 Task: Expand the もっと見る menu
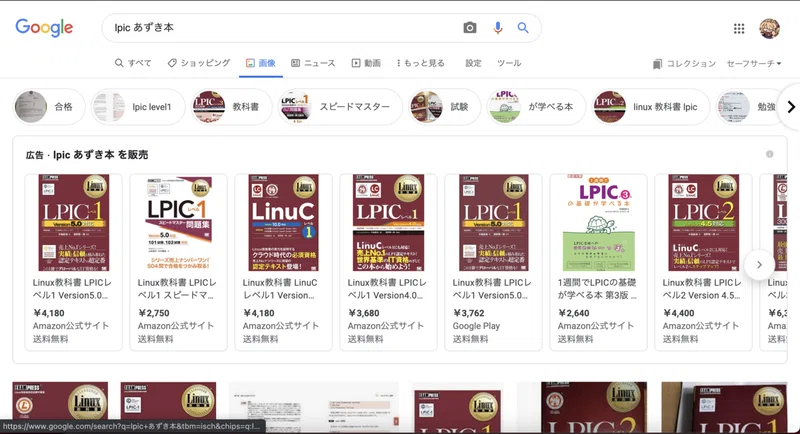tap(420, 63)
